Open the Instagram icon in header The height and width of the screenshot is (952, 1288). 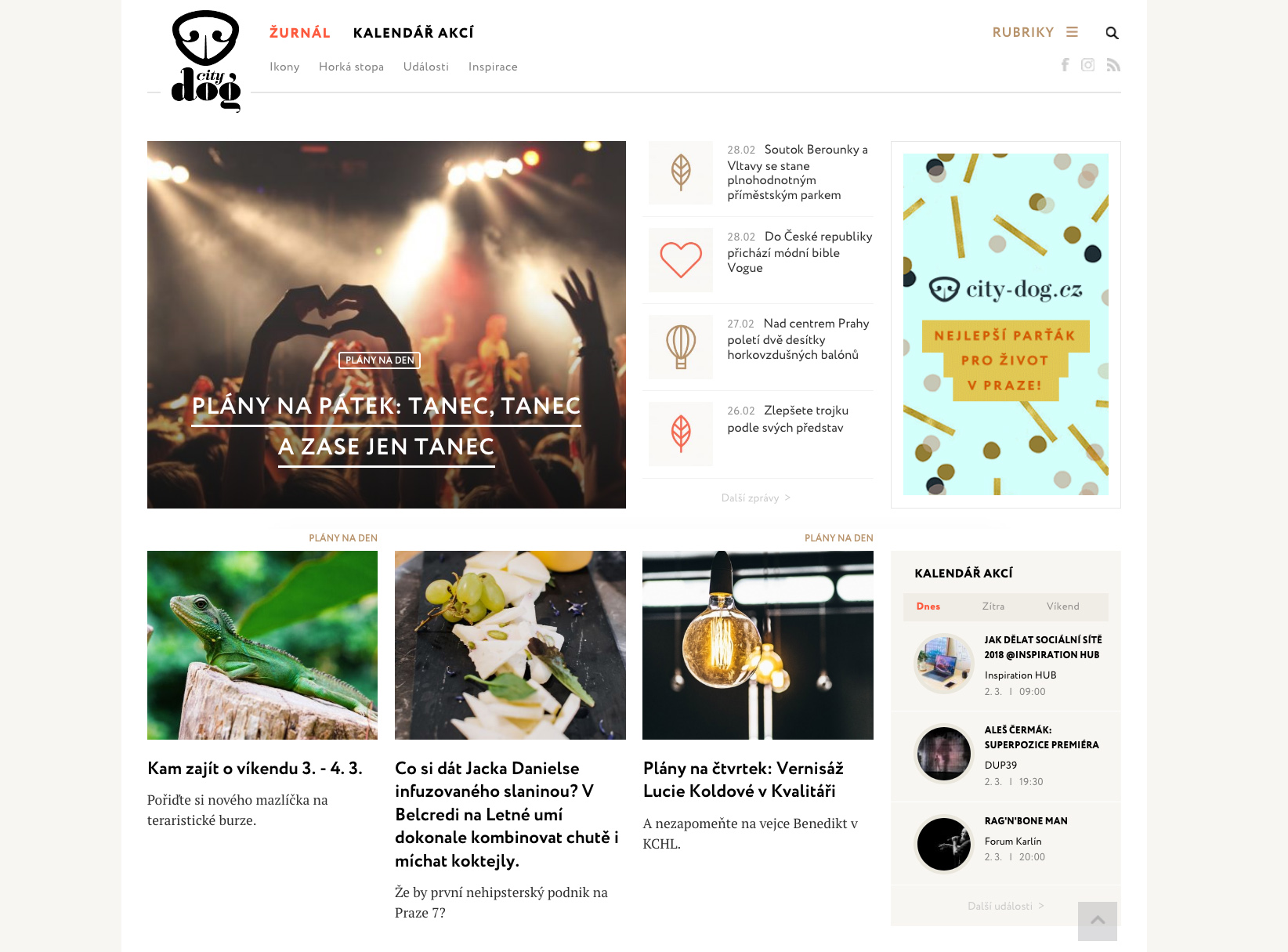1087,65
